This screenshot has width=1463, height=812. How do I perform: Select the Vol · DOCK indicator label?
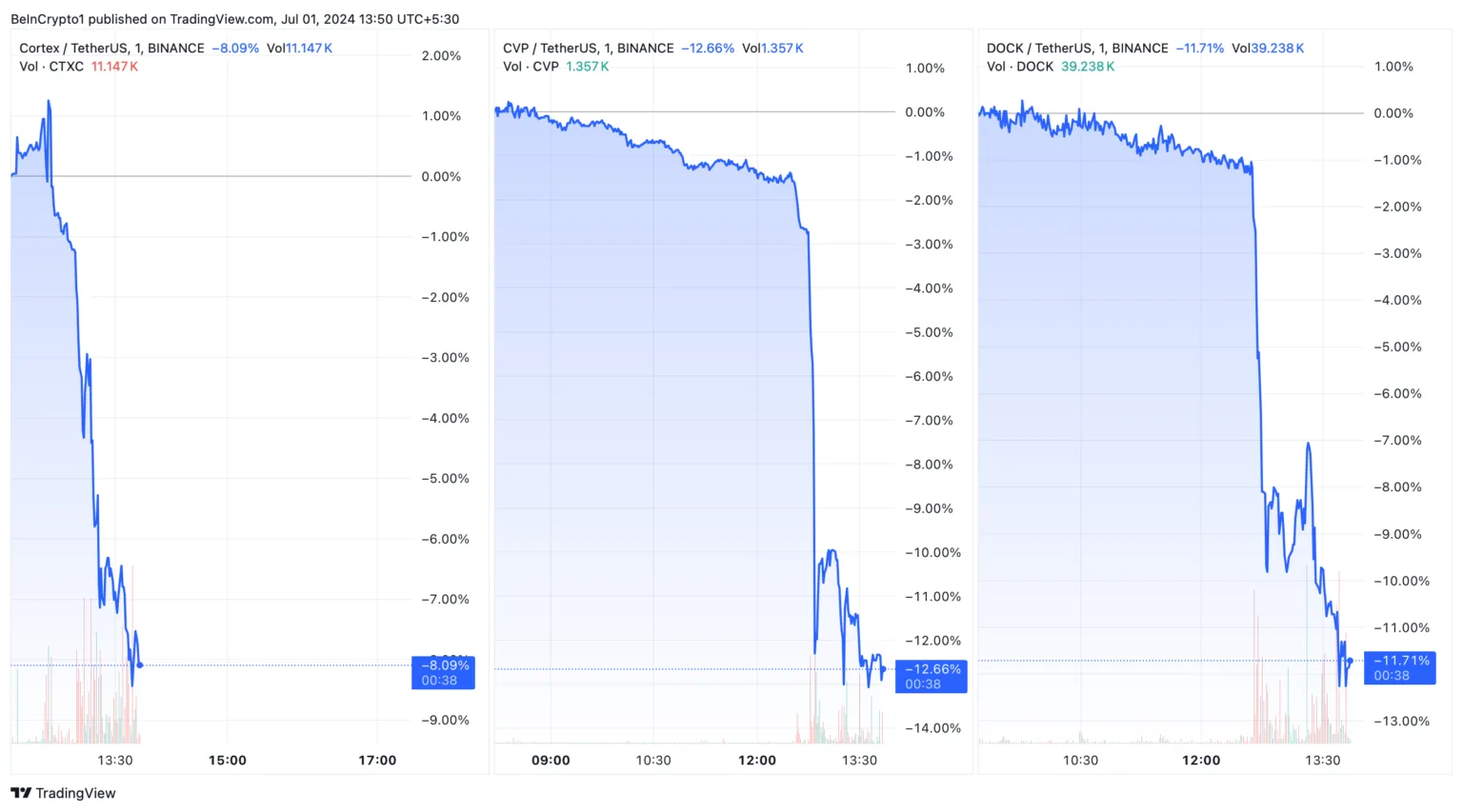tap(1020, 67)
